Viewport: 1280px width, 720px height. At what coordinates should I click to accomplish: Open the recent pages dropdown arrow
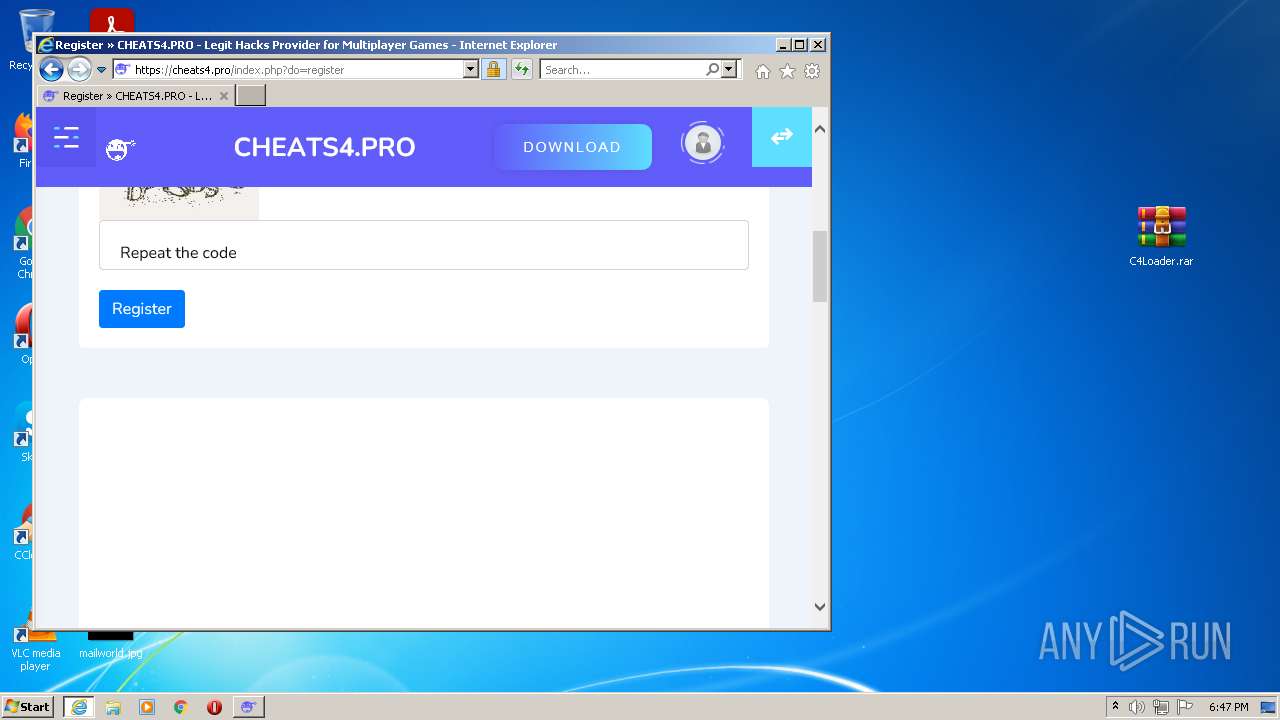tap(101, 70)
